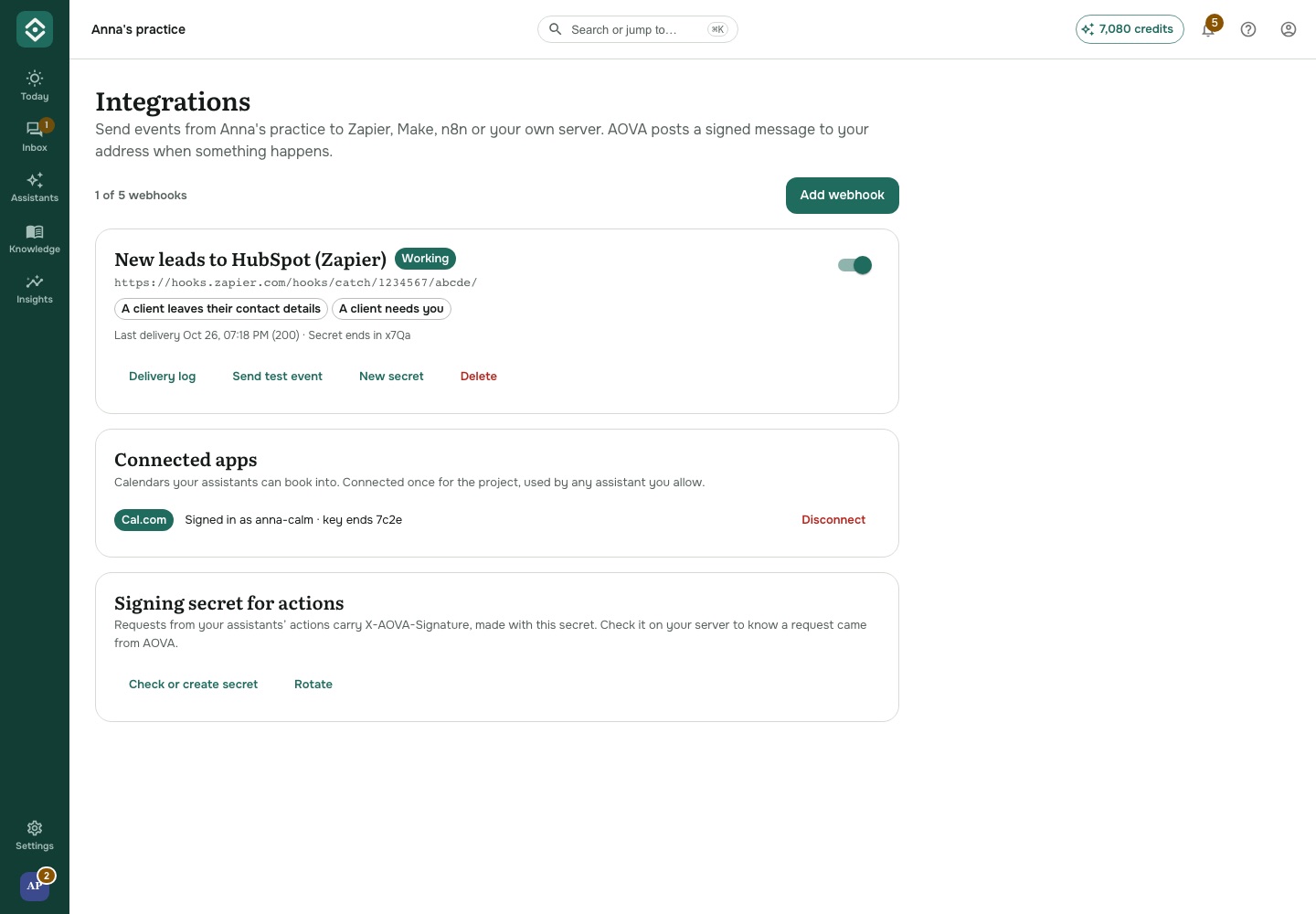
Task: Generate a New secret for the webhook
Action: tap(391, 377)
